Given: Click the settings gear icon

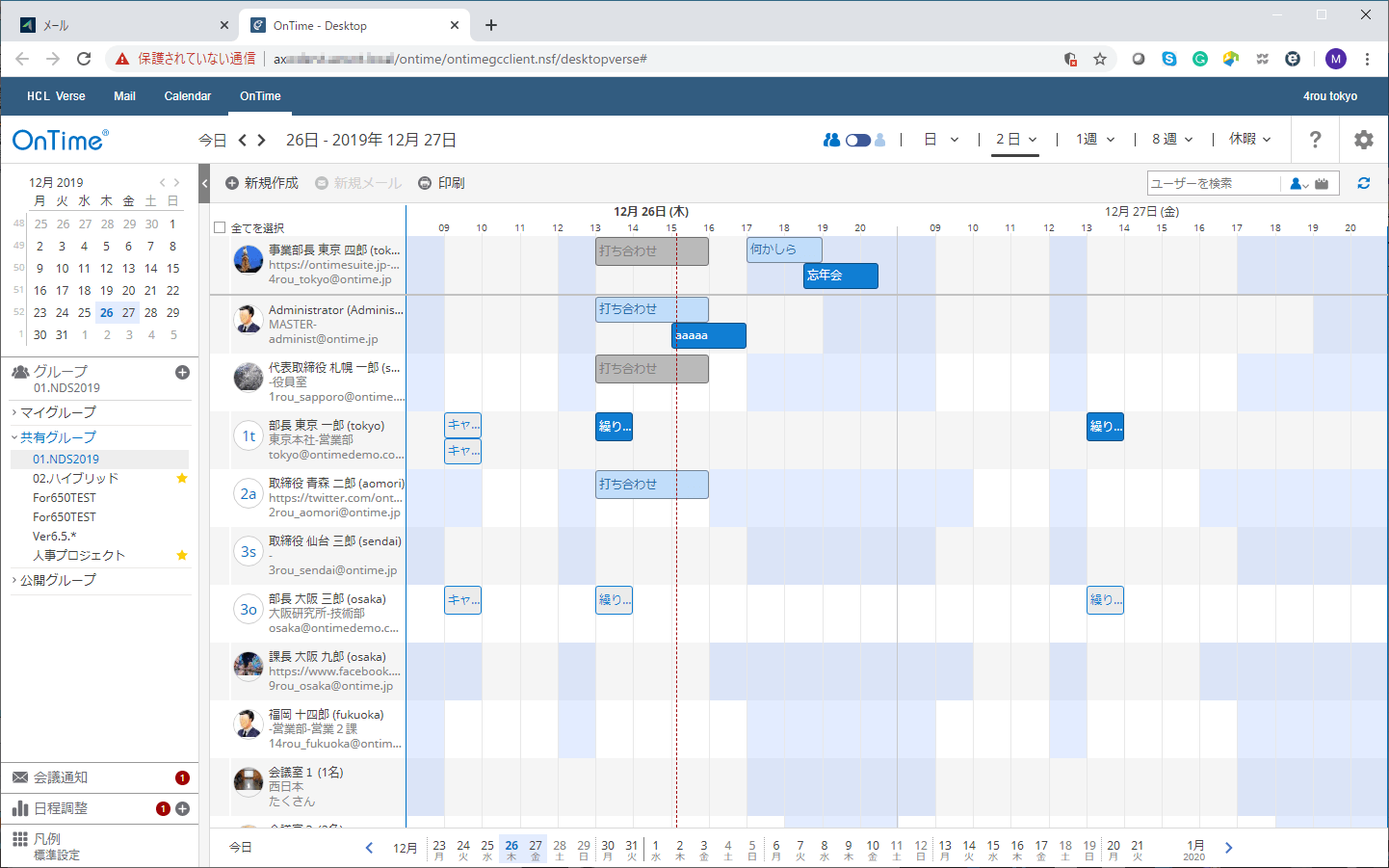Looking at the screenshot, I should point(1364,139).
